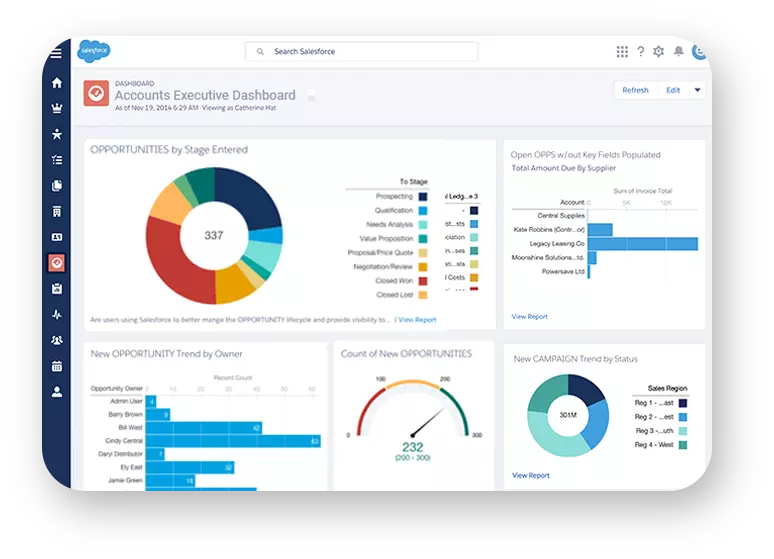The image size is (774, 559).
Task: Click the donut center total 337
Action: (x=214, y=236)
